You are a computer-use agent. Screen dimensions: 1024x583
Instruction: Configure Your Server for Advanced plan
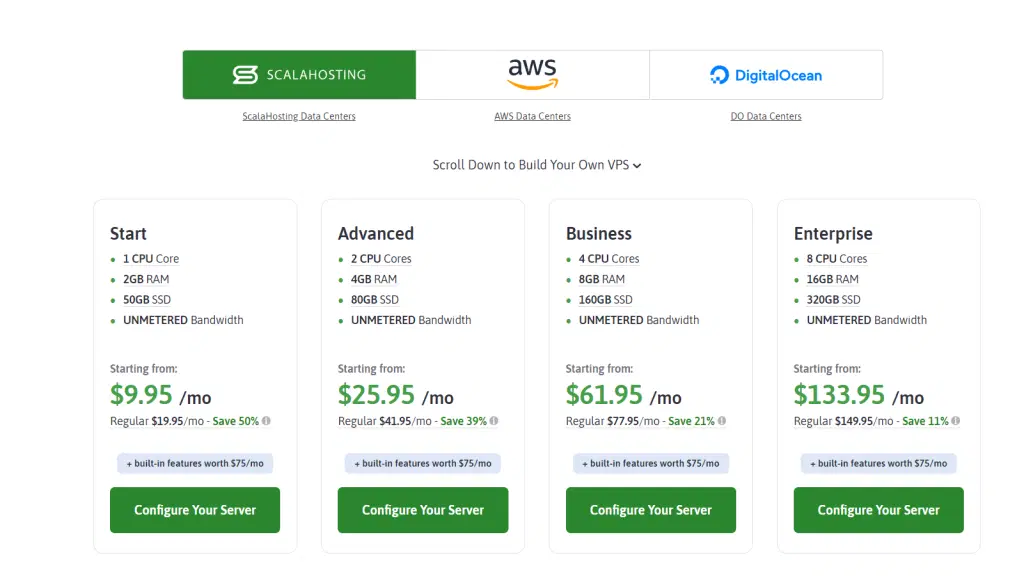click(423, 510)
